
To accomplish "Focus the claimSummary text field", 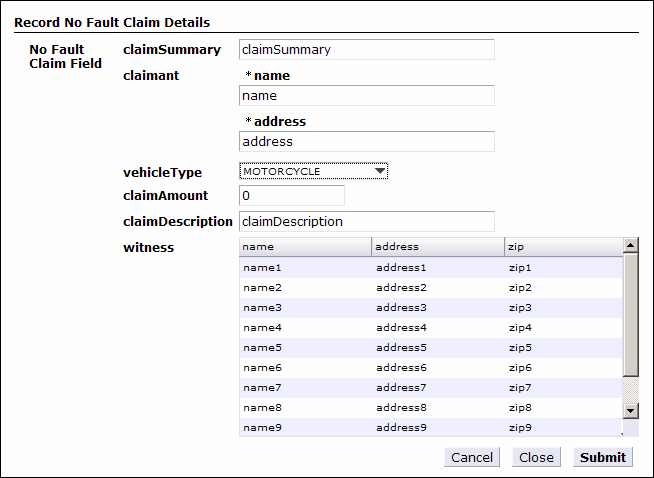I will [367, 50].
